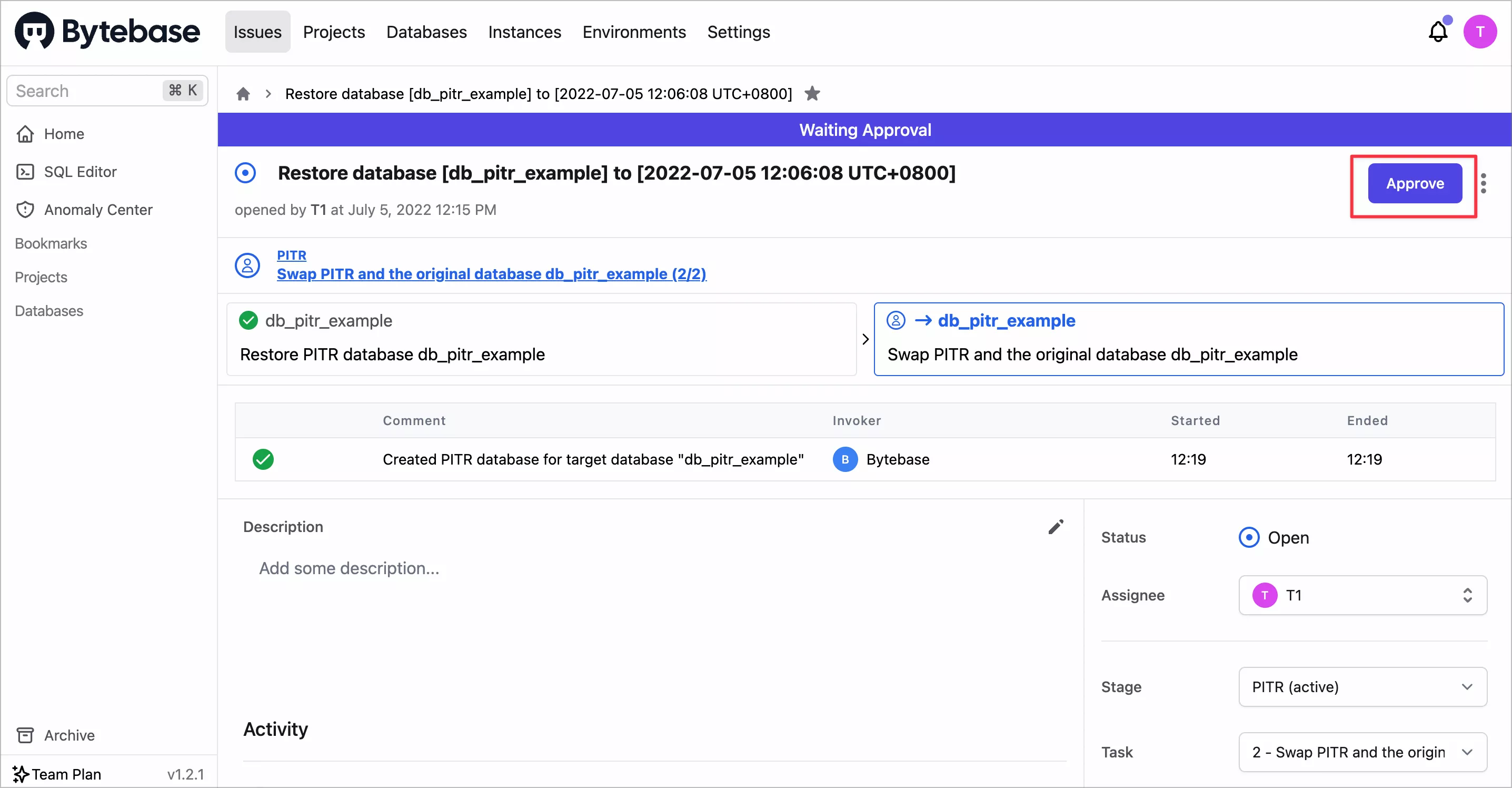This screenshot has height=788, width=1512.
Task: Open Settings in the top navigation
Action: pyautogui.click(x=739, y=32)
